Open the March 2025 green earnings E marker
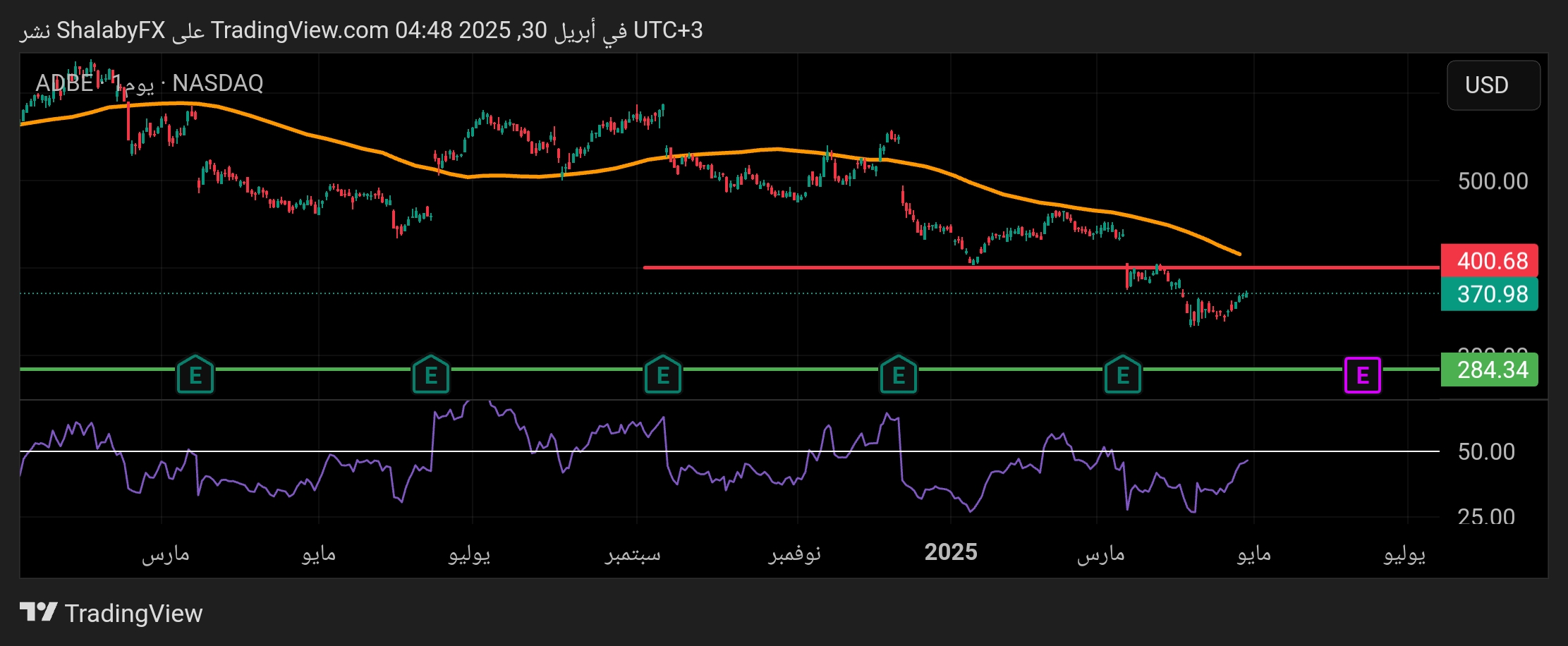Image resolution: width=1568 pixels, height=646 pixels. point(1123,374)
